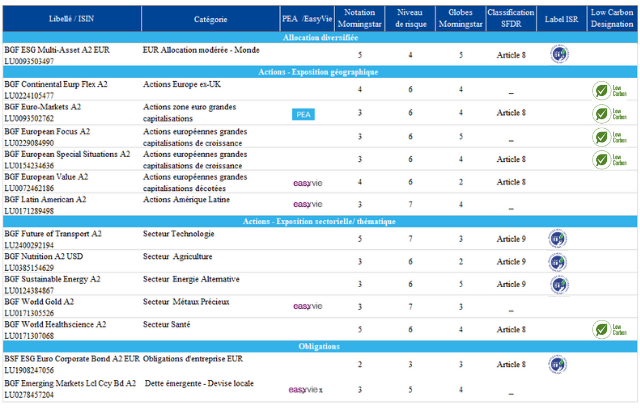
Task: Click category Secteur Santé
Action: pyautogui.click(x=167, y=324)
